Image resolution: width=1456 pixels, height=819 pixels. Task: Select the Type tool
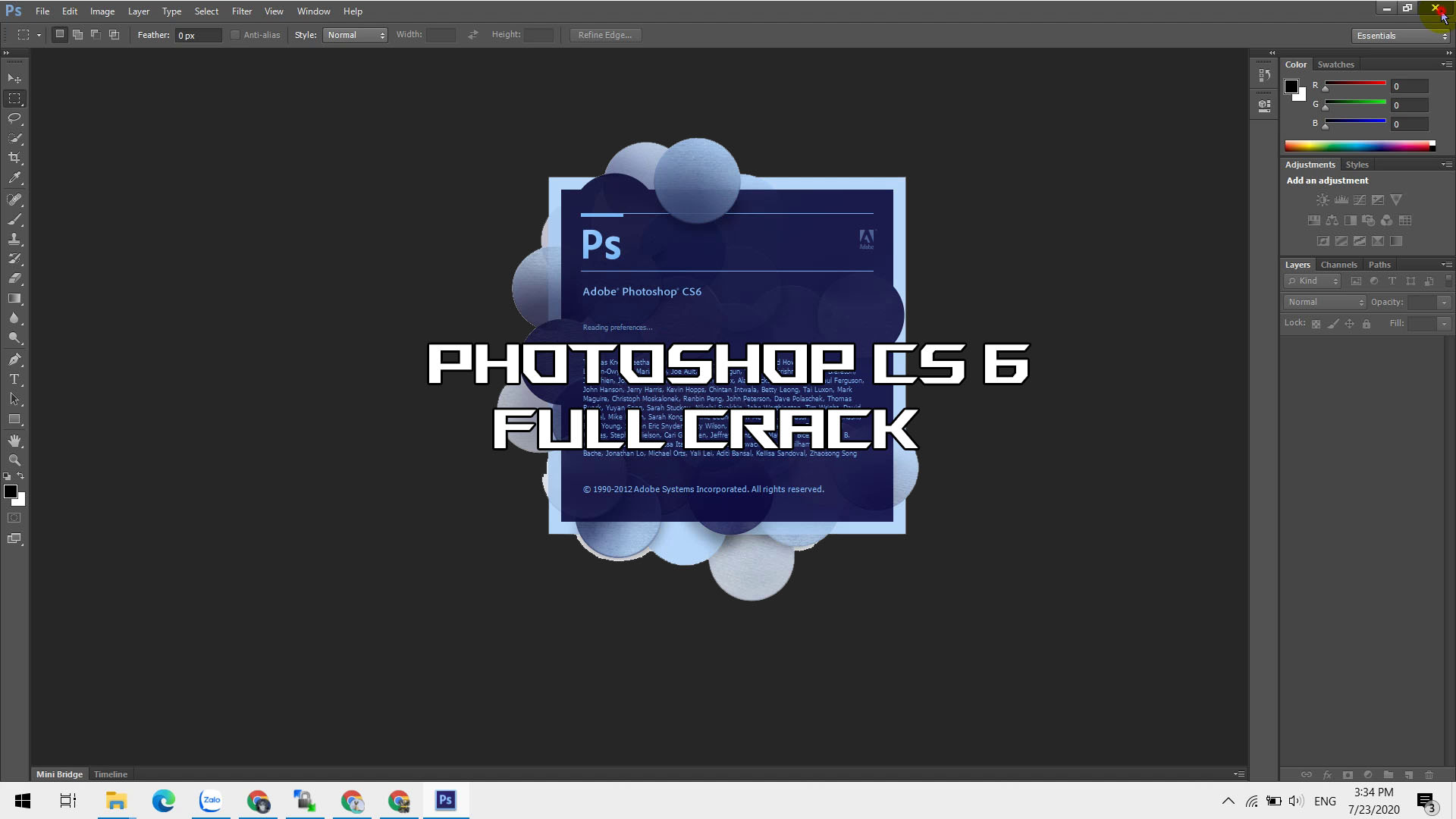[15, 380]
